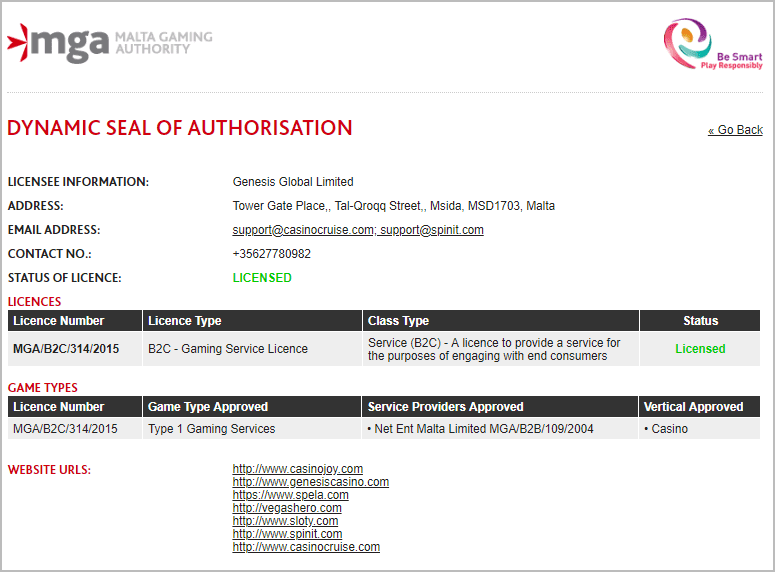The width and height of the screenshot is (775, 572).
Task: Click the Vertical Approved column header
Action: point(699,407)
